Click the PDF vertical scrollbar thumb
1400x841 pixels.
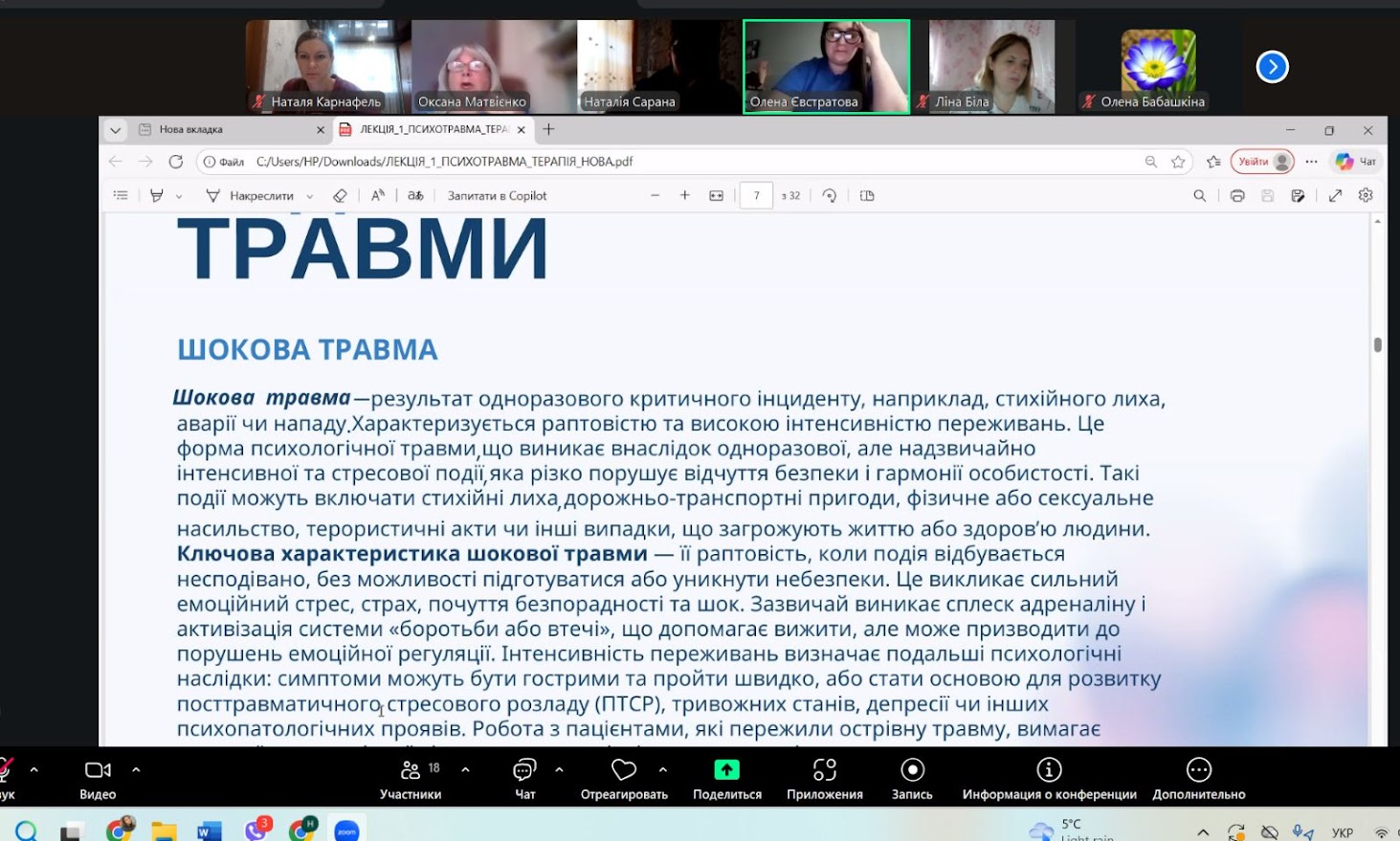coord(1377,344)
